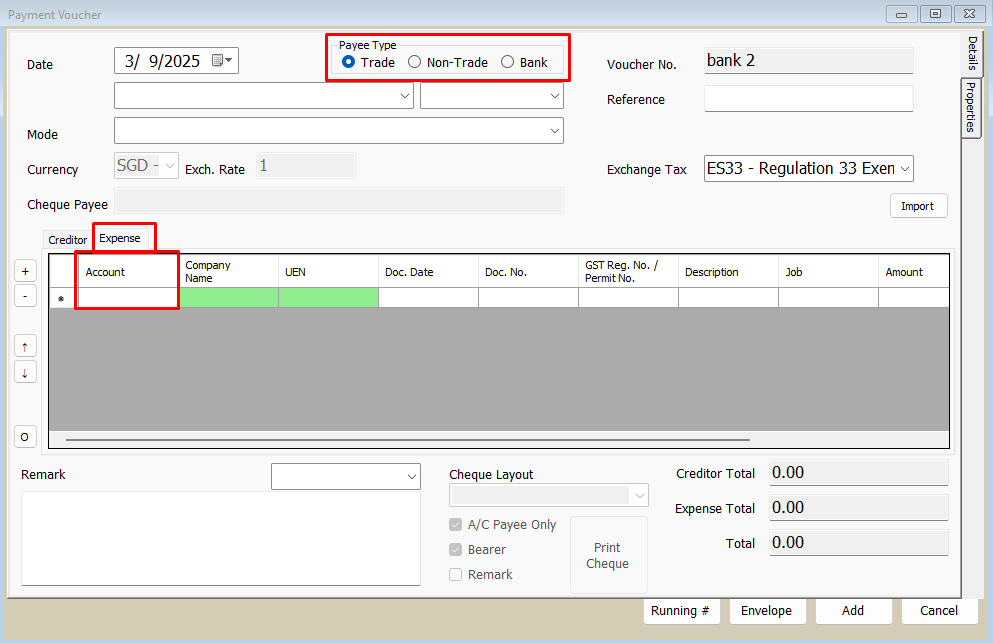Click the plus add row button

25,271
